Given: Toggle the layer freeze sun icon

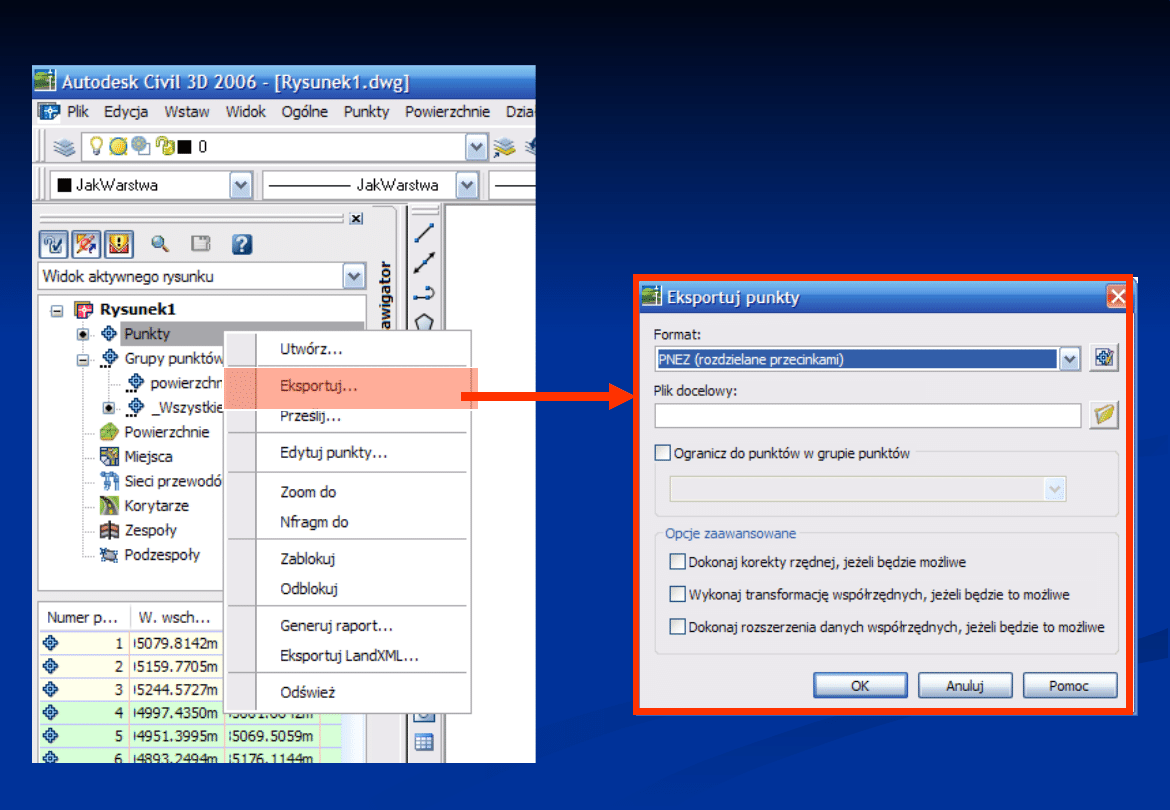Looking at the screenshot, I should (118, 146).
